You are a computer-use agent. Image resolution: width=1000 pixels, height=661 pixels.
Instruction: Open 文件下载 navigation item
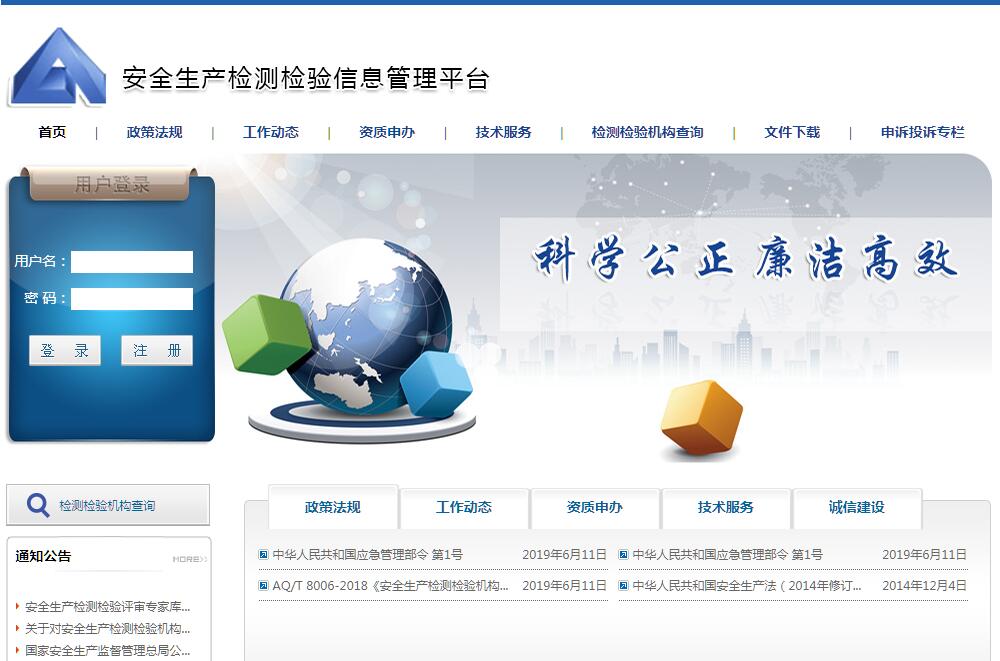click(791, 132)
